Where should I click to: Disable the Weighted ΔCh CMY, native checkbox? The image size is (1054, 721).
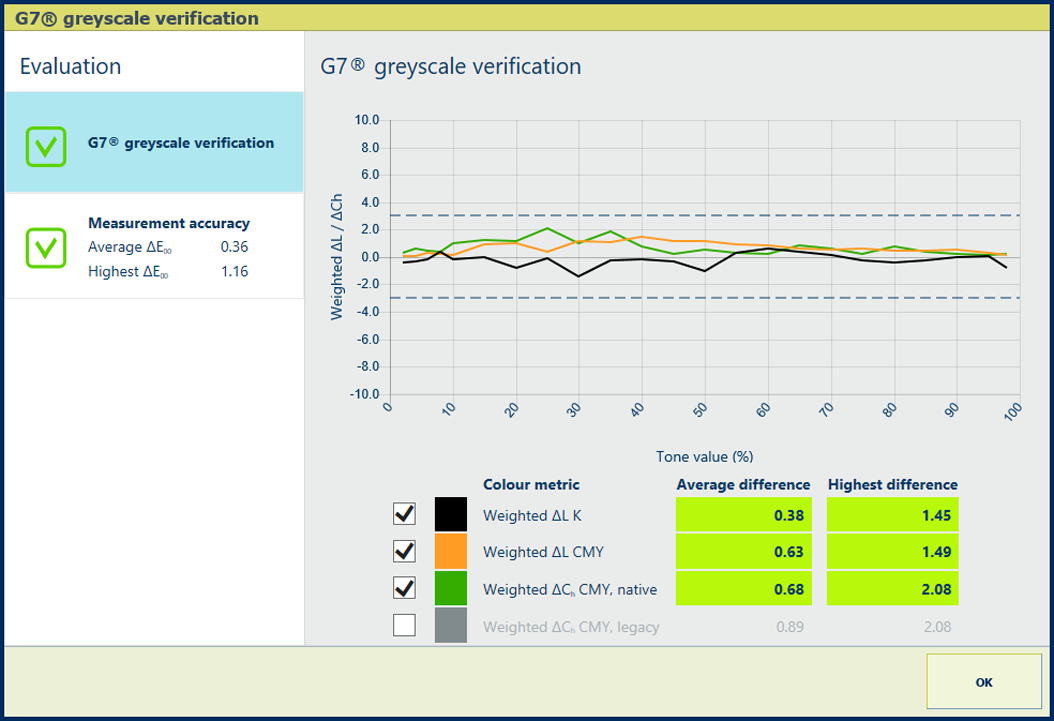tap(404, 588)
